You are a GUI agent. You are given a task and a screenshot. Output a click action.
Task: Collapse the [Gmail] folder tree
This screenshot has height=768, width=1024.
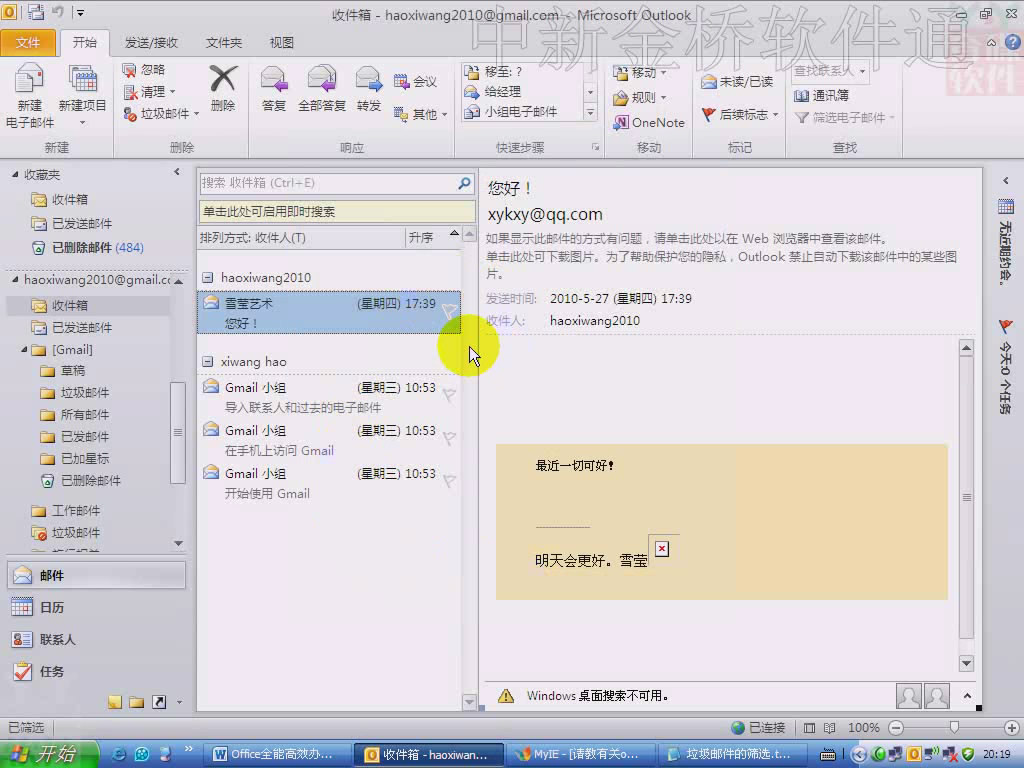[x=24, y=349]
